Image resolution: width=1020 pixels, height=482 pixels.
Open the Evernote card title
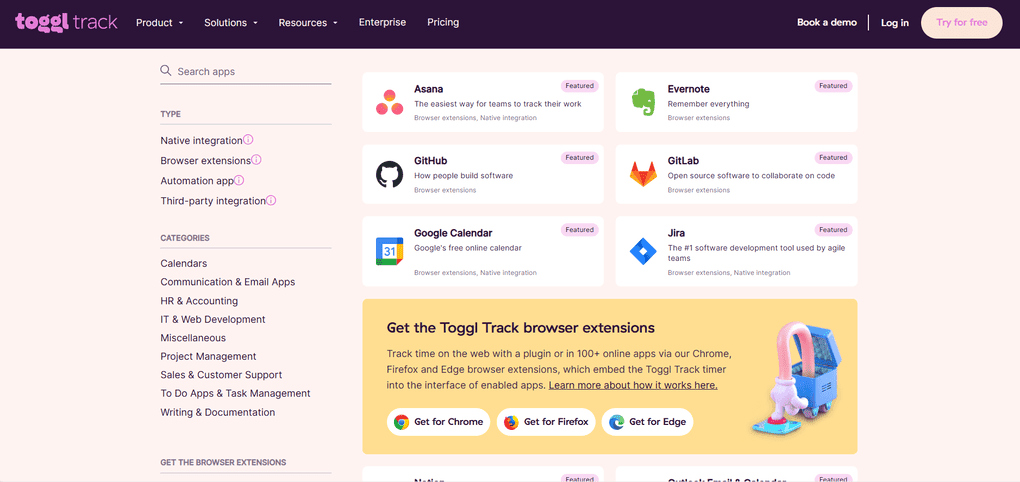pyautogui.click(x=688, y=89)
